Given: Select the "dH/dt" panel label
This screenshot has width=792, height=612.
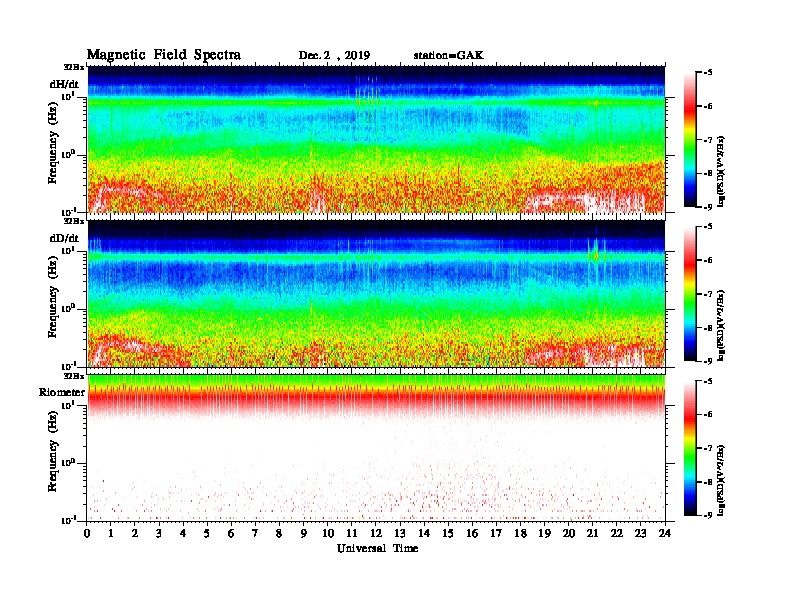Looking at the screenshot, I should [64, 84].
